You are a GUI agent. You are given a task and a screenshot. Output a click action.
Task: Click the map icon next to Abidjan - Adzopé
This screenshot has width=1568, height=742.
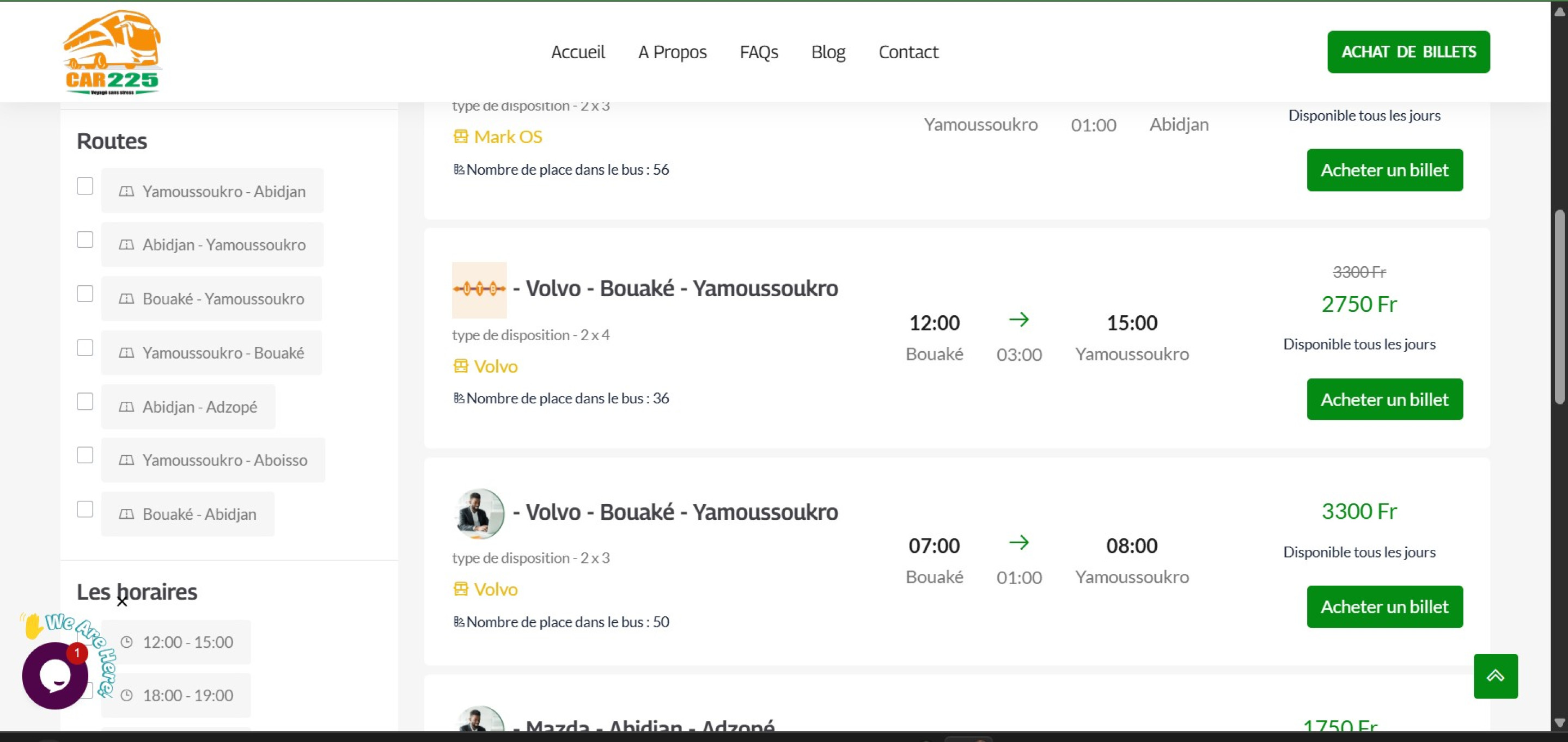tap(126, 407)
